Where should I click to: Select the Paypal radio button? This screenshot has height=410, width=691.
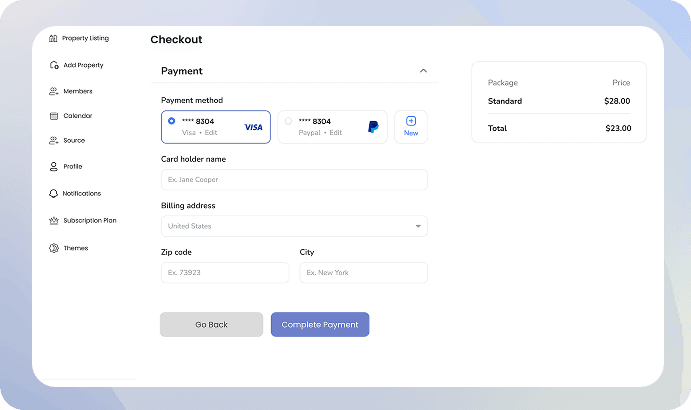pyautogui.click(x=288, y=121)
